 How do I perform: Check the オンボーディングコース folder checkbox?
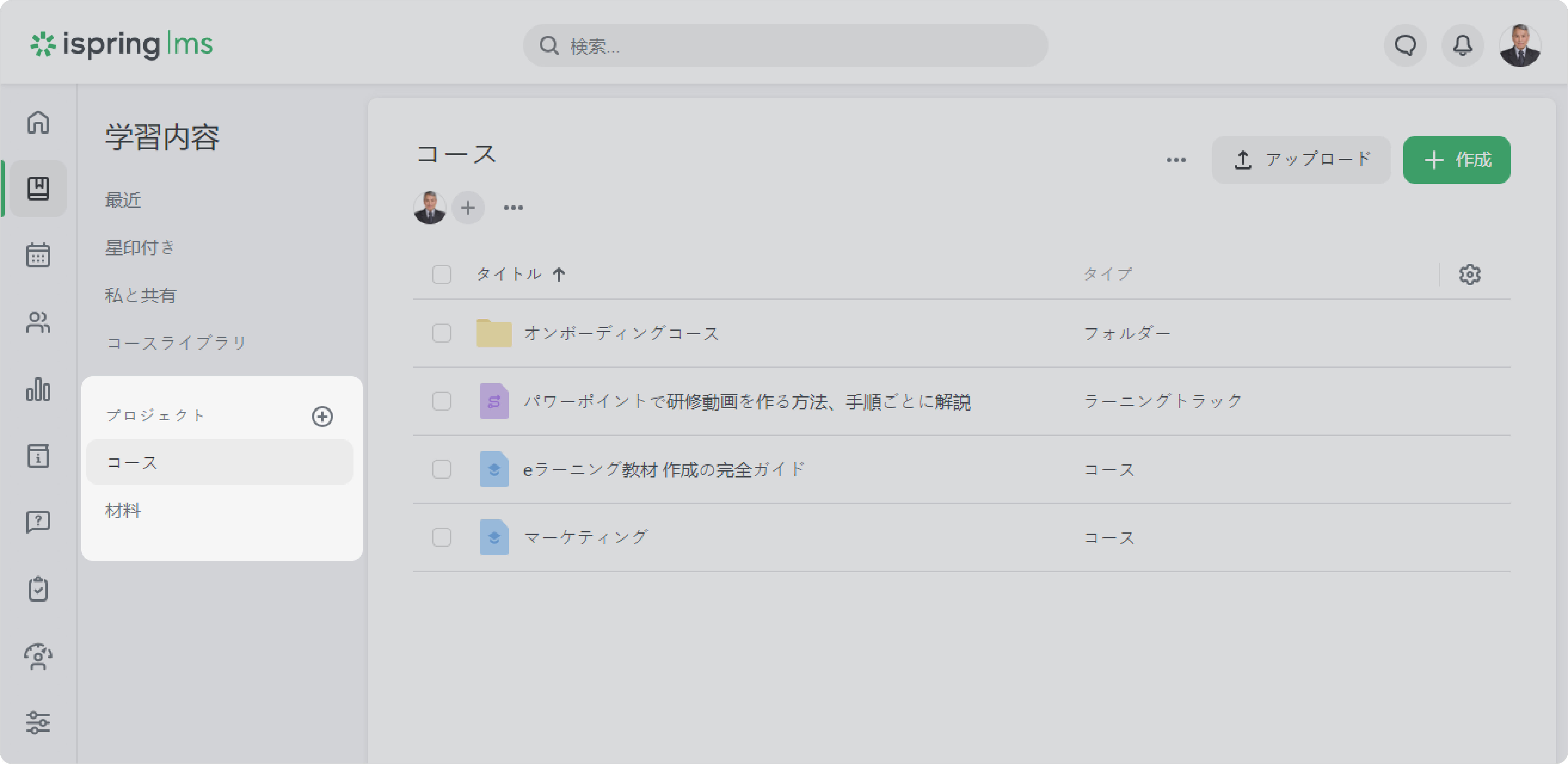coord(441,333)
